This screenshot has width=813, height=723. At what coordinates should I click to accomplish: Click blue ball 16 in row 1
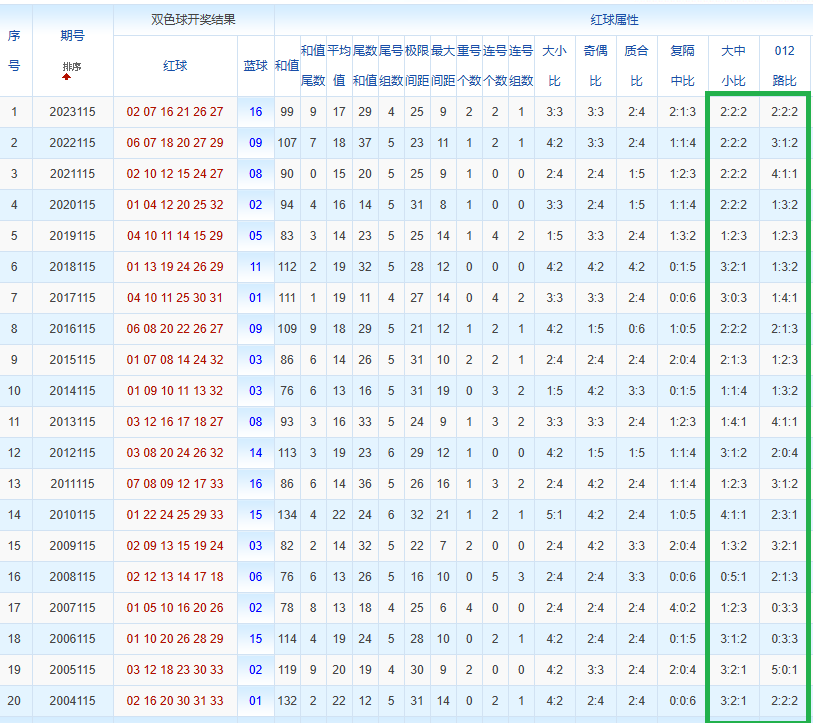click(256, 112)
